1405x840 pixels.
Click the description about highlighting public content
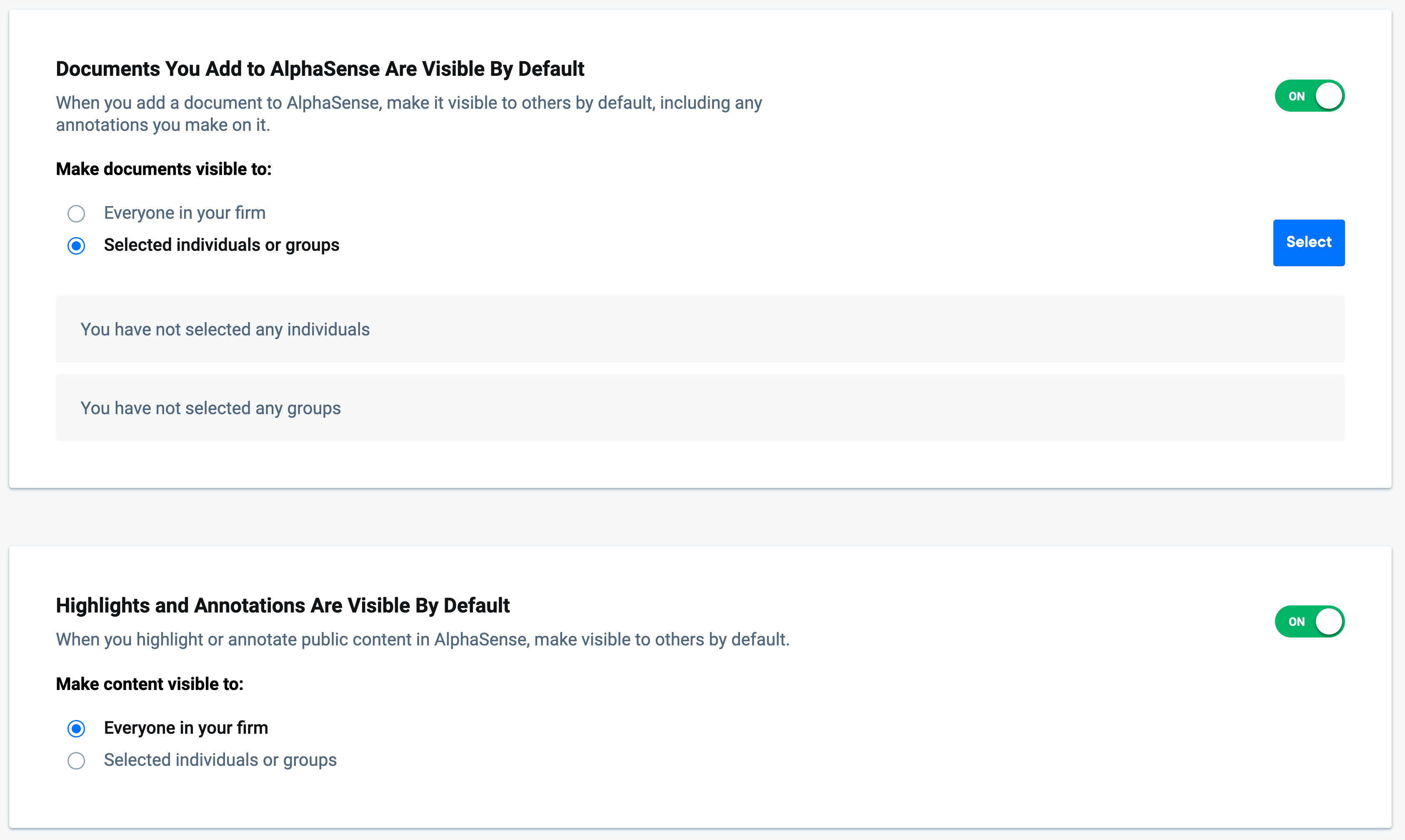[x=422, y=639]
